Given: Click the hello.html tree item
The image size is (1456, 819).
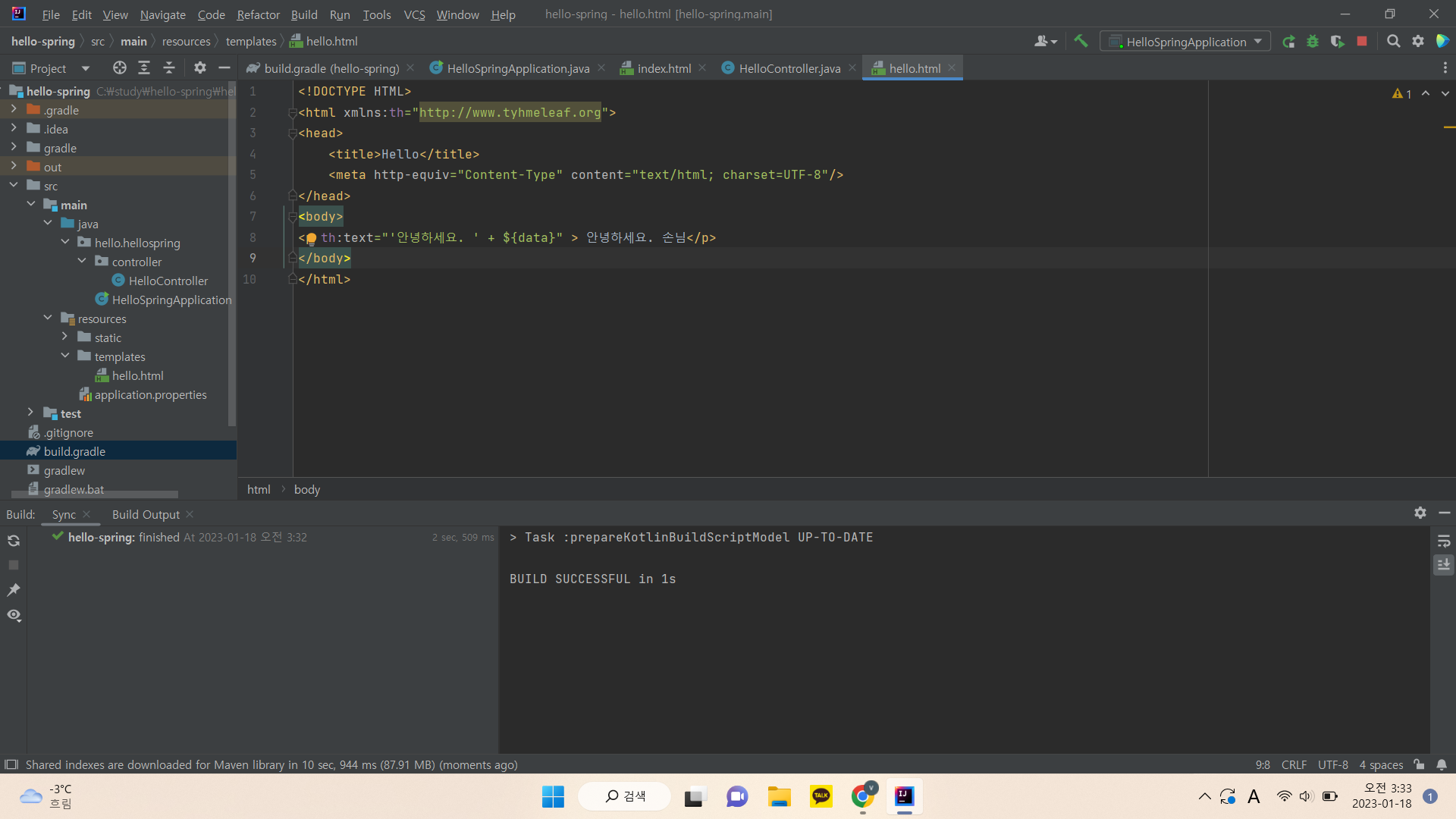Looking at the screenshot, I should pos(139,375).
